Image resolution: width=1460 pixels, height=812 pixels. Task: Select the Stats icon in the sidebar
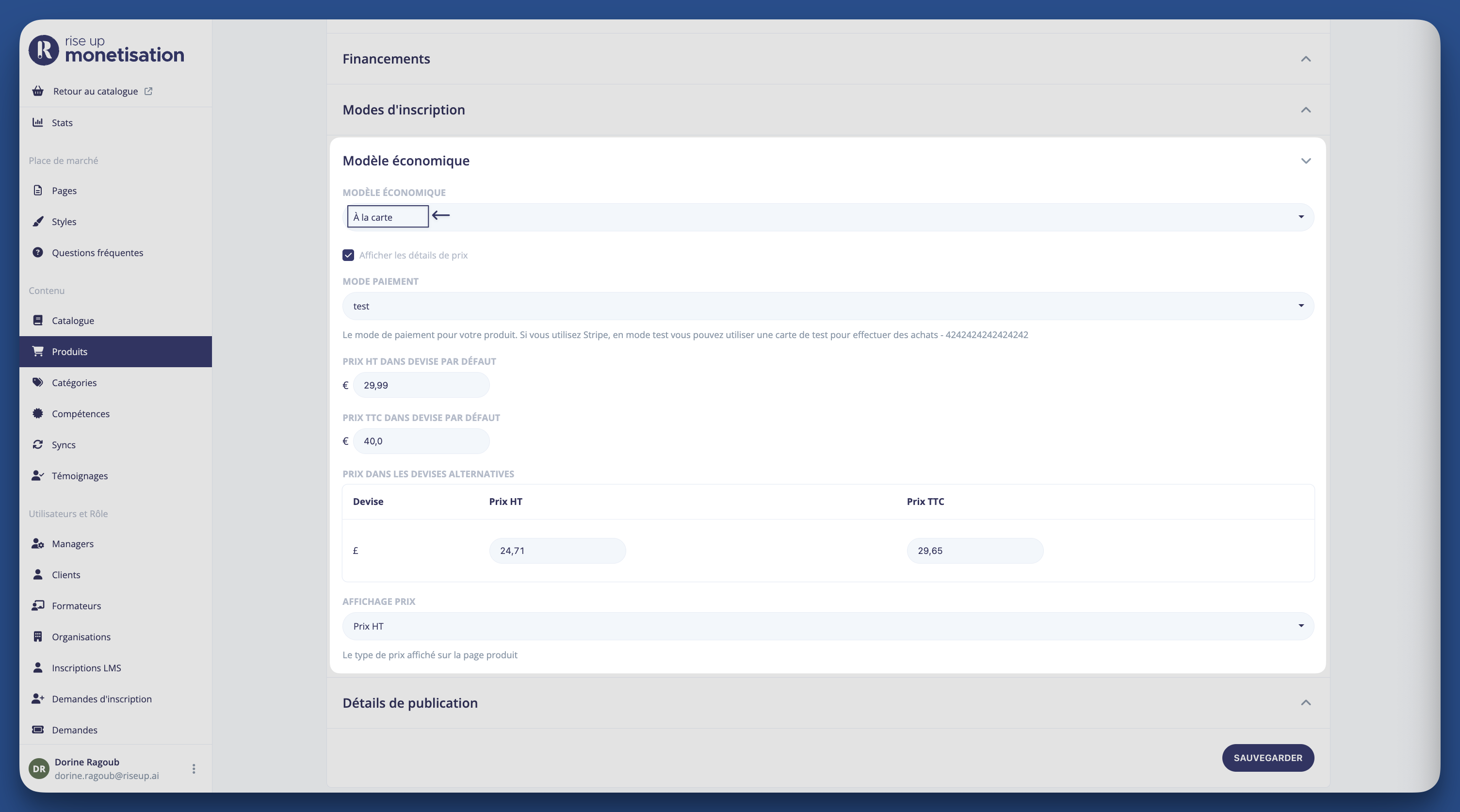point(37,122)
